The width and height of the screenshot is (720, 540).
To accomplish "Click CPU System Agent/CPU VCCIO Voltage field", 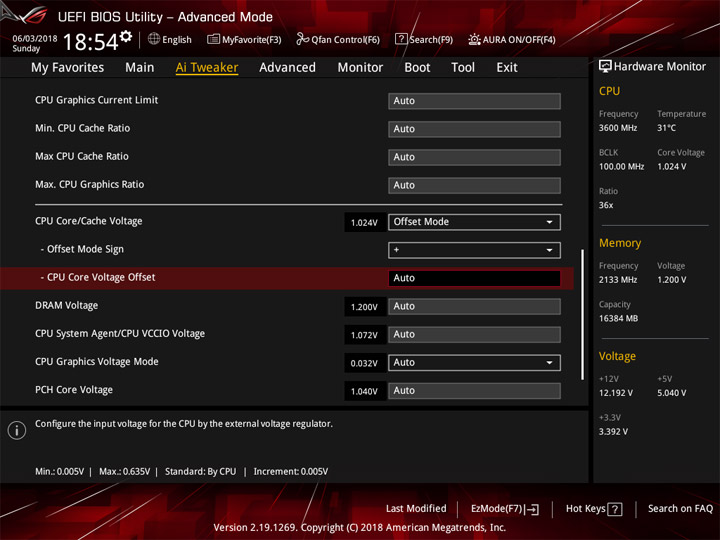I will click(x=474, y=334).
